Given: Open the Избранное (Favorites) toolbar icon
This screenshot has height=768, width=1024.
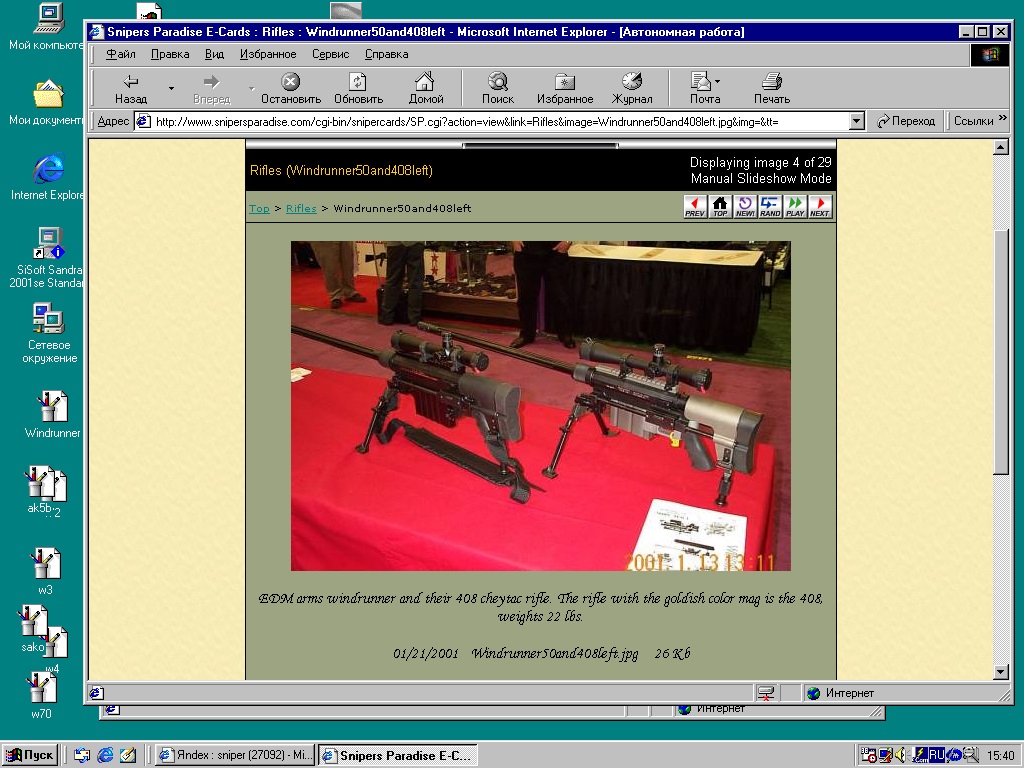Looking at the screenshot, I should coord(565,88).
